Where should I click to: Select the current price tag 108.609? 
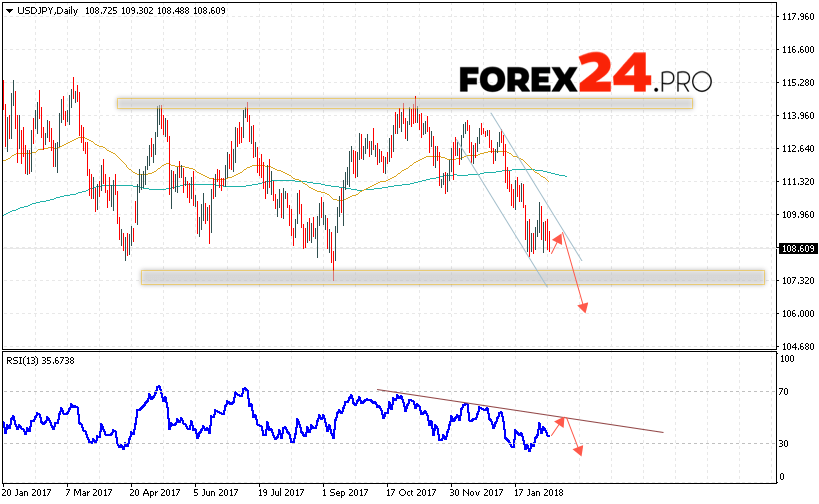798,247
